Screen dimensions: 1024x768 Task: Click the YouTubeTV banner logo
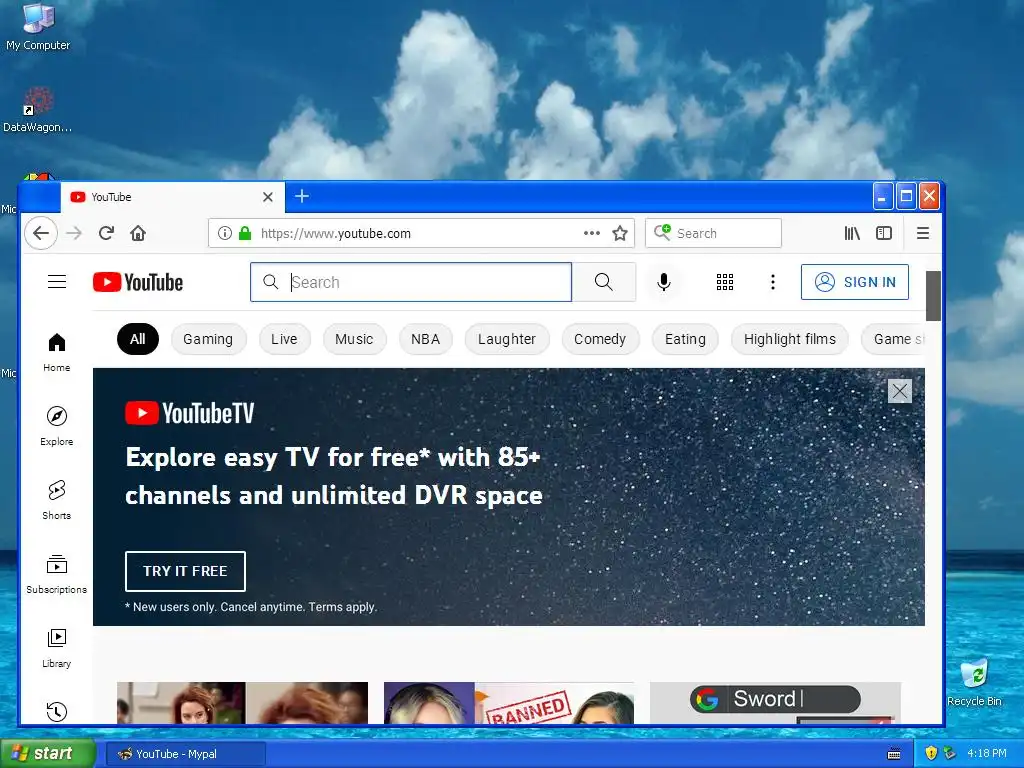pos(189,413)
